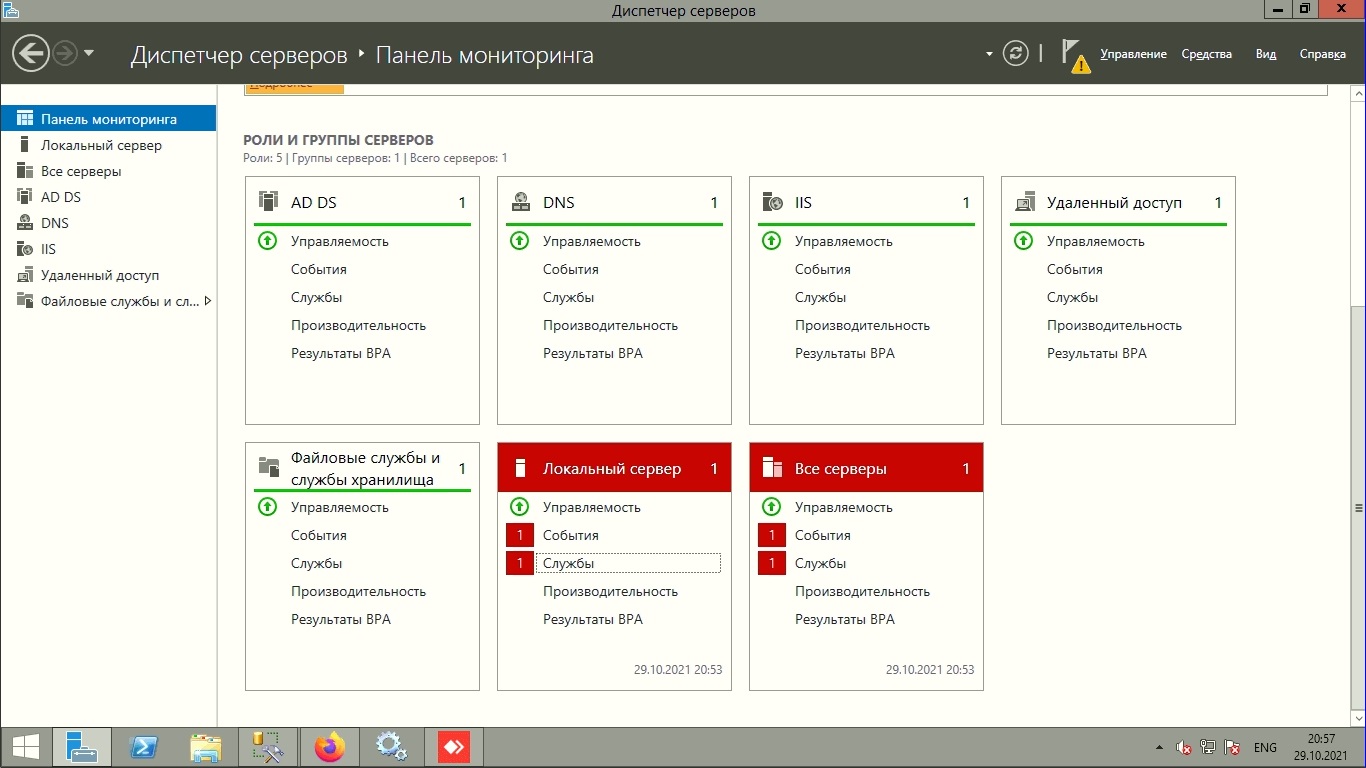Select Локальный сервер in the sidebar
Viewport: 1366px width, 768px height.
coord(108,145)
